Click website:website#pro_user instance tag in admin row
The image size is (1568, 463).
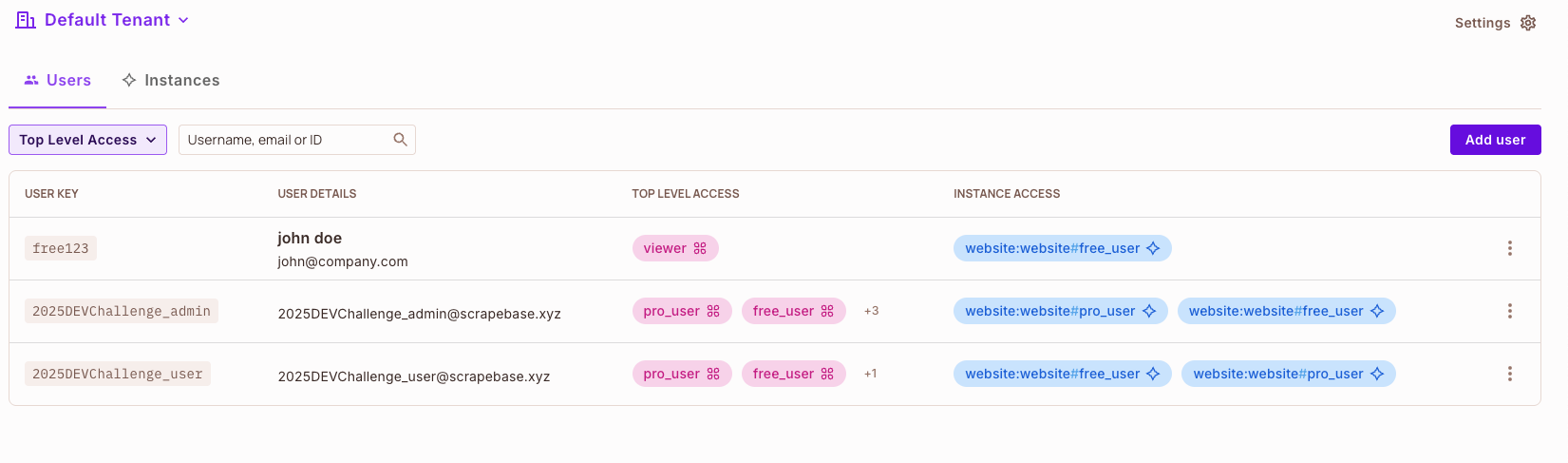[x=1061, y=311]
